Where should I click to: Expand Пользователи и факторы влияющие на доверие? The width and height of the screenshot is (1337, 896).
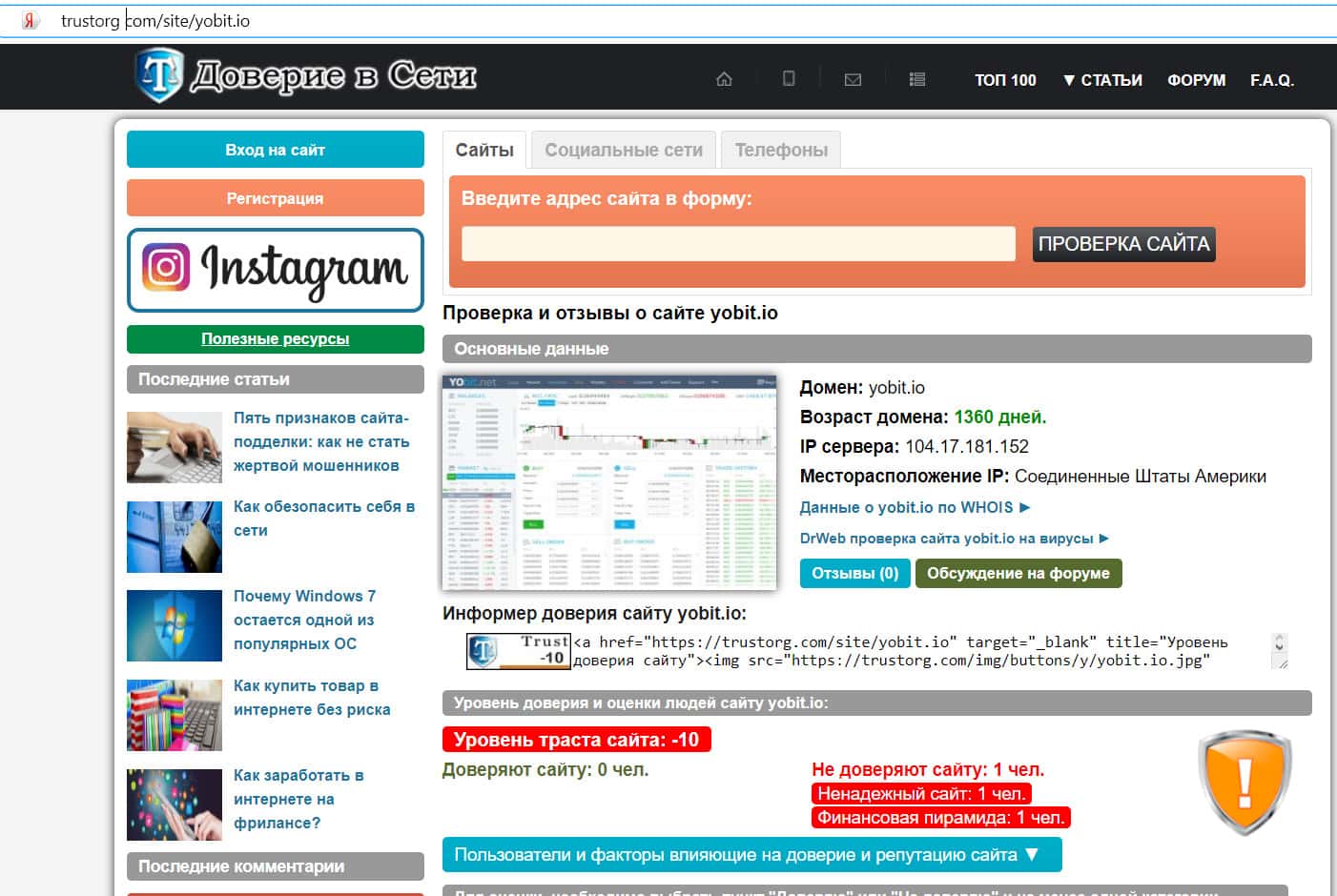pyautogui.click(x=752, y=855)
